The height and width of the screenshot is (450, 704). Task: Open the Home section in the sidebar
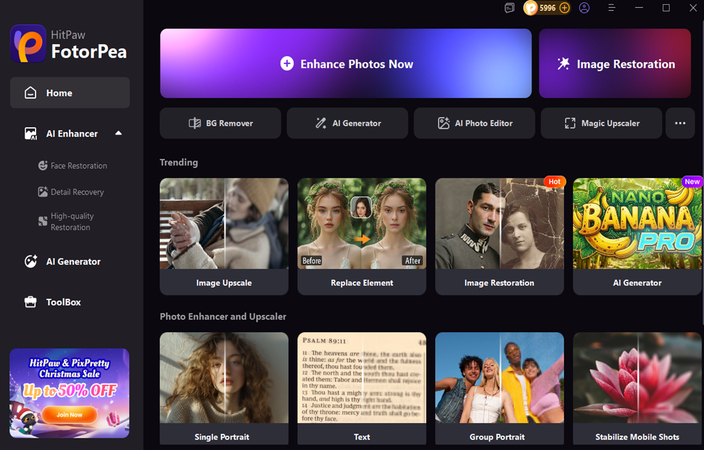coord(70,93)
